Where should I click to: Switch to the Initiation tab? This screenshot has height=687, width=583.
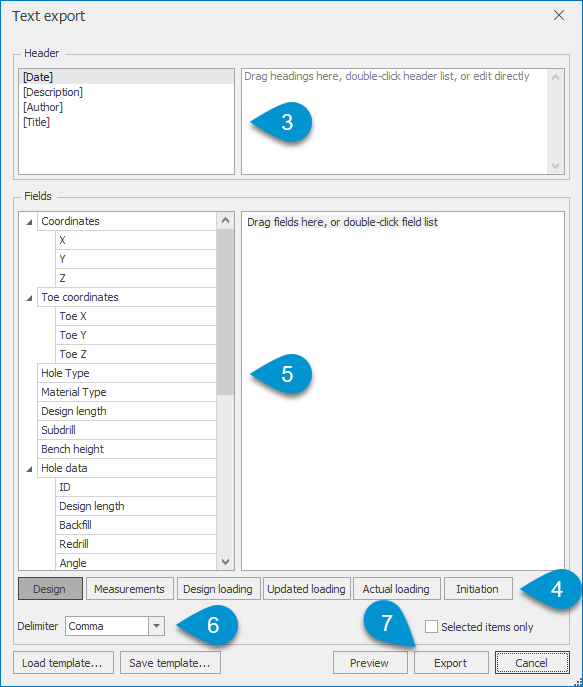point(478,588)
